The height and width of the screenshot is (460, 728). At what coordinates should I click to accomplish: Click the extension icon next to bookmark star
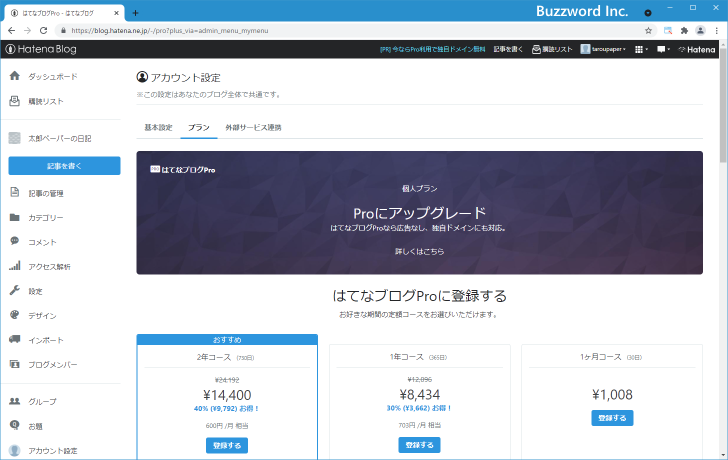(668, 31)
